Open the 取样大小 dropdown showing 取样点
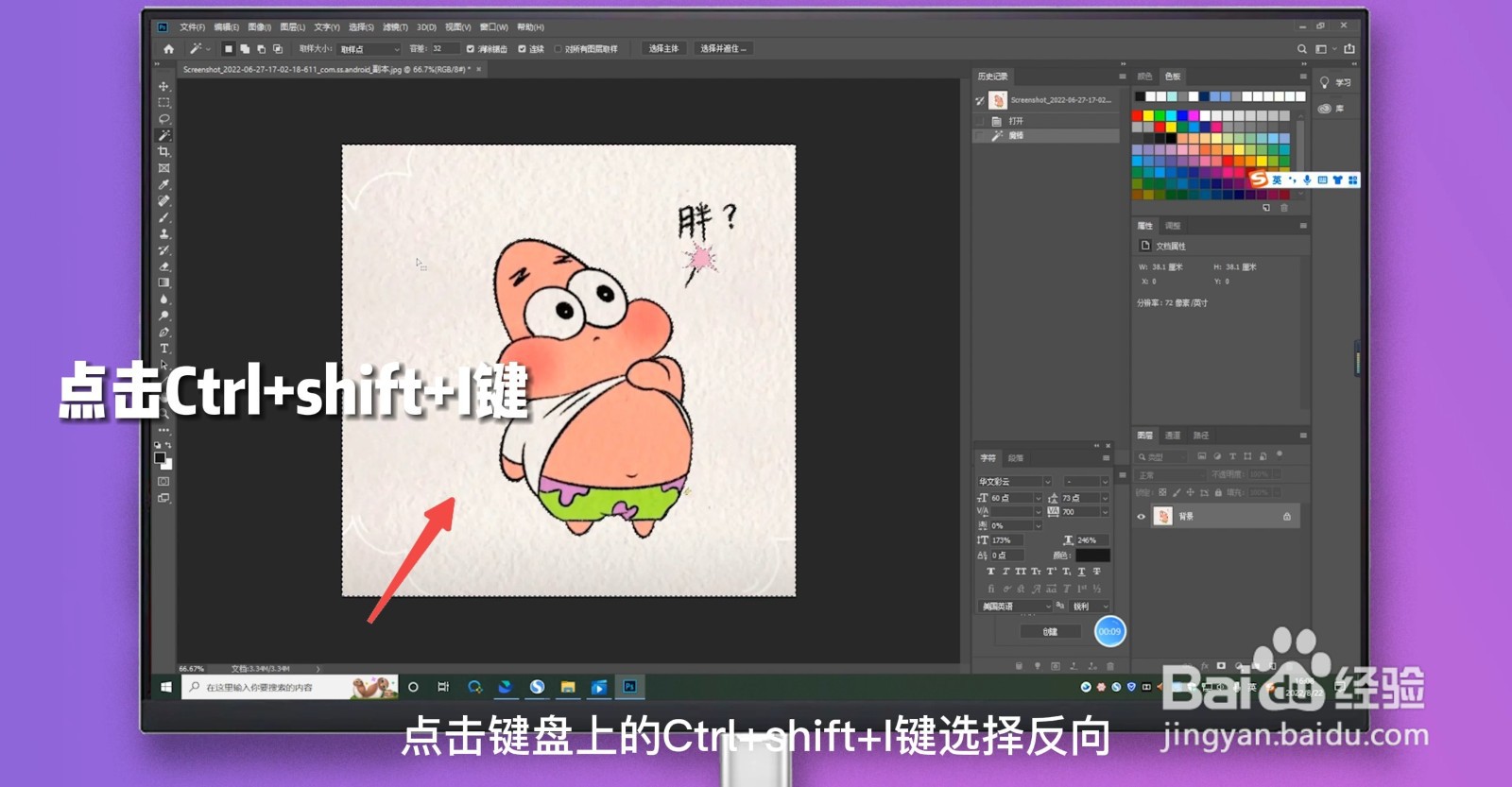Viewport: 1512px width, 787px height. coord(369,49)
